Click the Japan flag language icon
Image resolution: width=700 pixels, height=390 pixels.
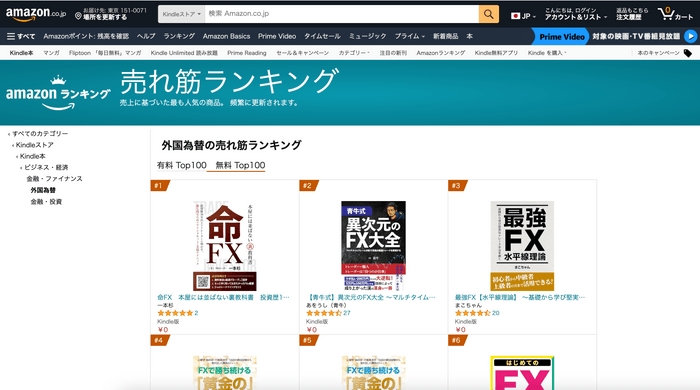pyautogui.click(x=515, y=16)
